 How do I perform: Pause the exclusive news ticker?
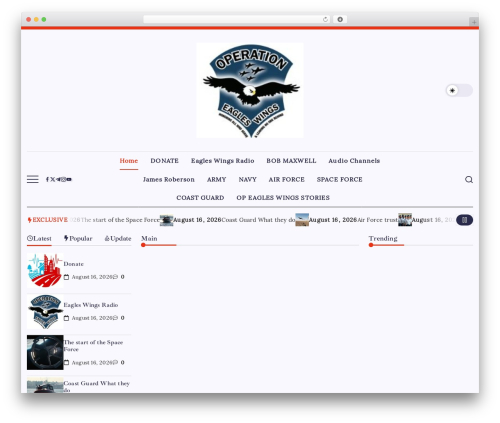click(464, 220)
